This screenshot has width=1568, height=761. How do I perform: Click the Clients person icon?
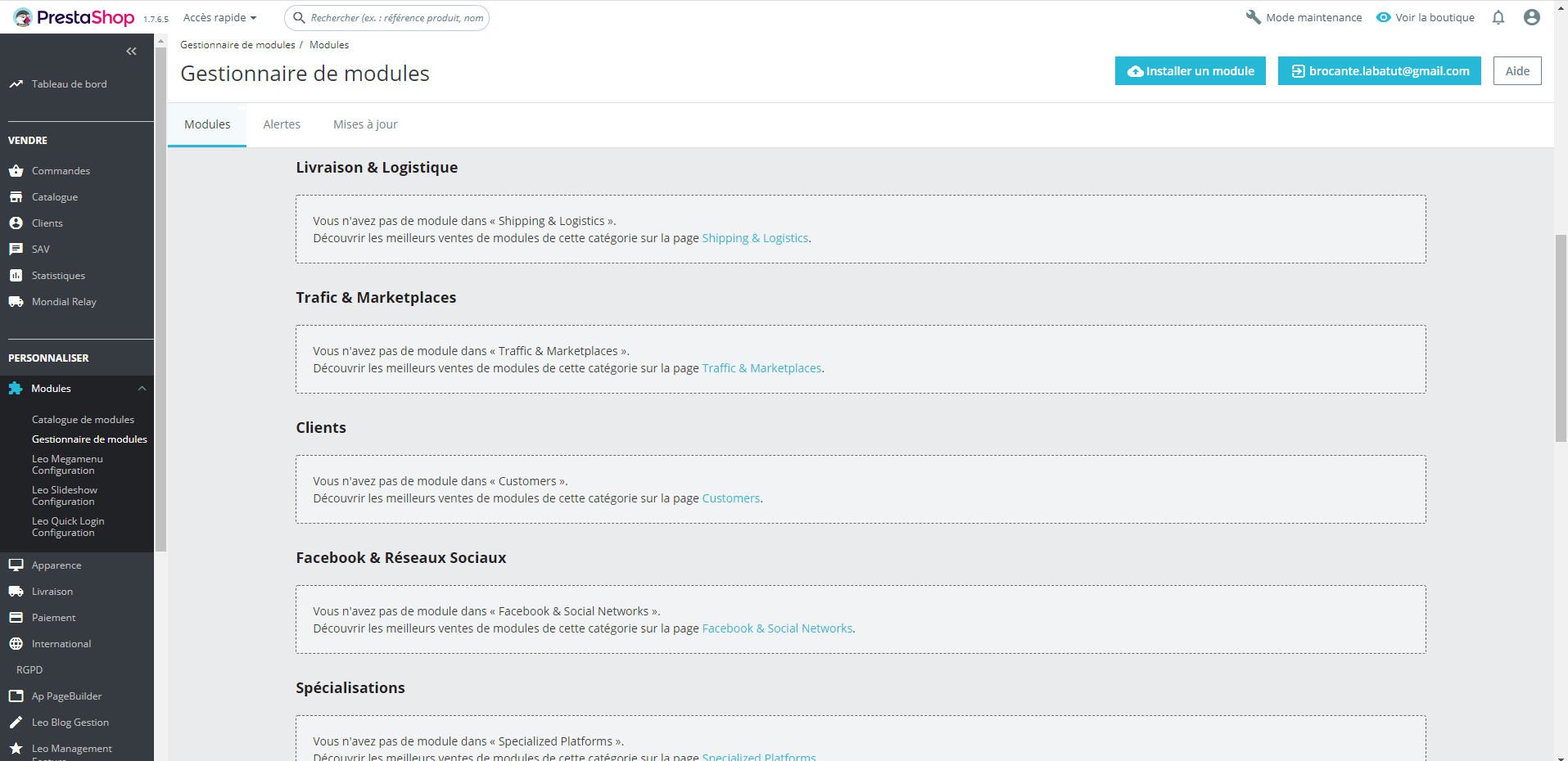point(16,223)
